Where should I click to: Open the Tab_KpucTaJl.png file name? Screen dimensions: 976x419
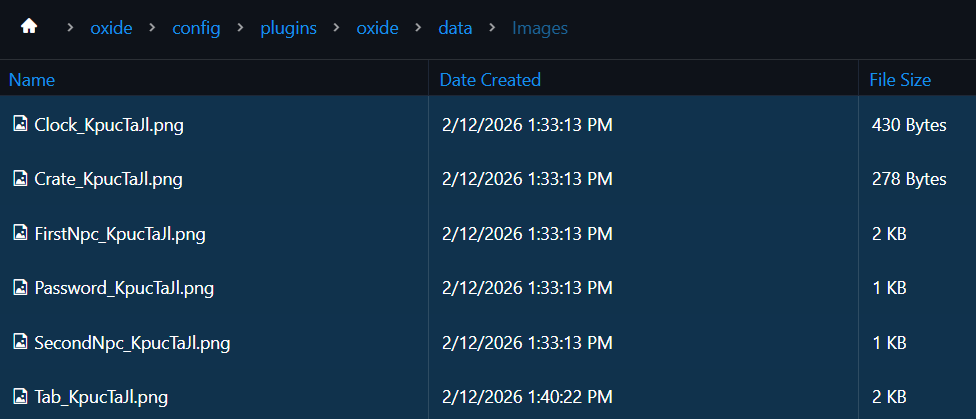(101, 397)
